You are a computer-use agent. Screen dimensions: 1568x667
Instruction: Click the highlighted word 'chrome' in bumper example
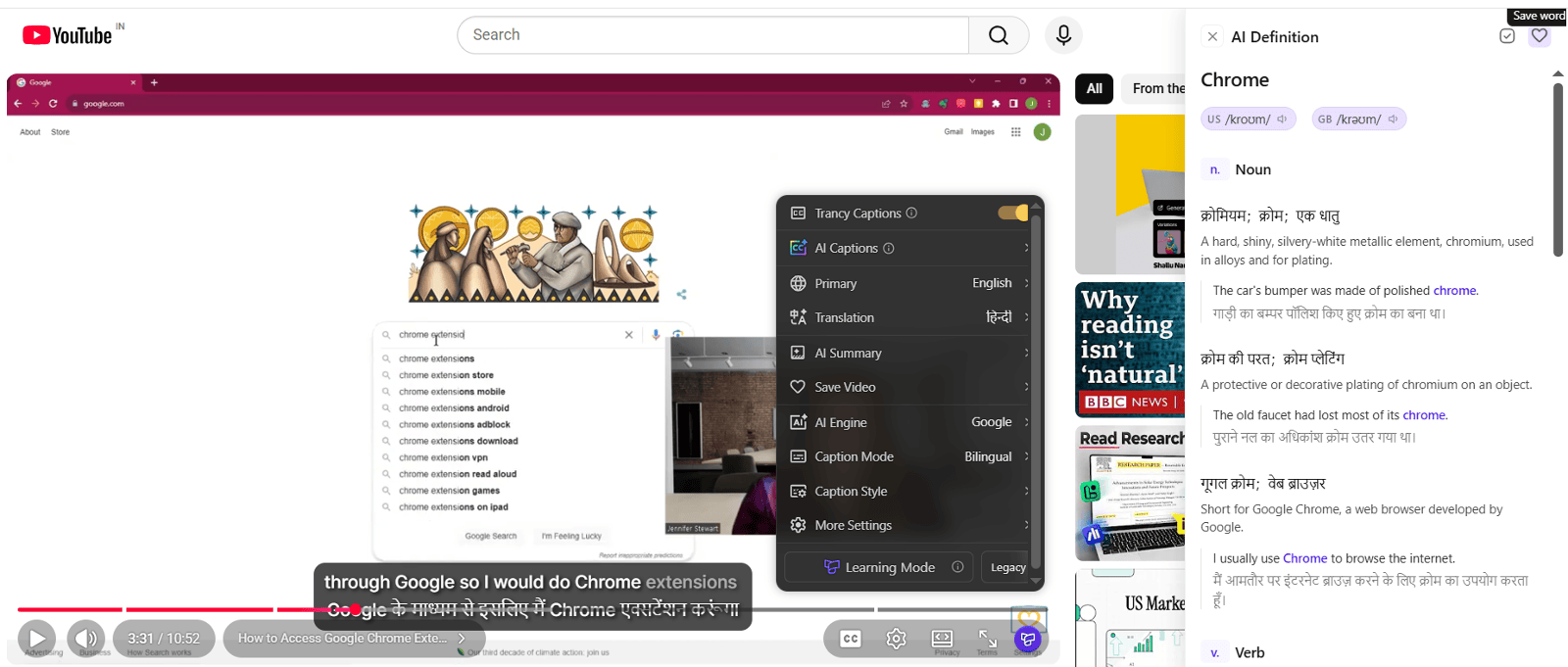coord(1454,291)
